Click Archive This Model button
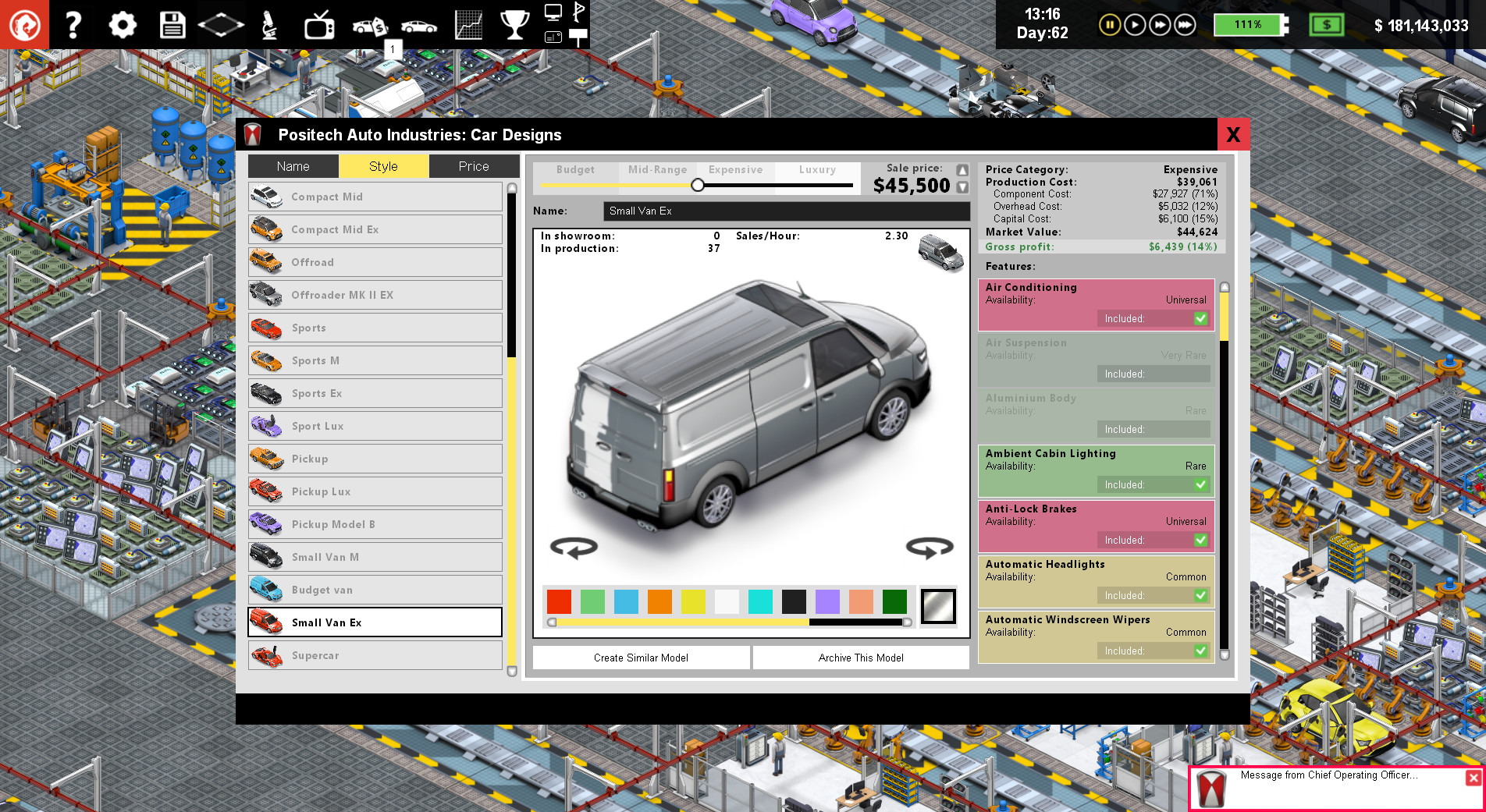Image resolution: width=1486 pixels, height=812 pixels. coord(861,658)
